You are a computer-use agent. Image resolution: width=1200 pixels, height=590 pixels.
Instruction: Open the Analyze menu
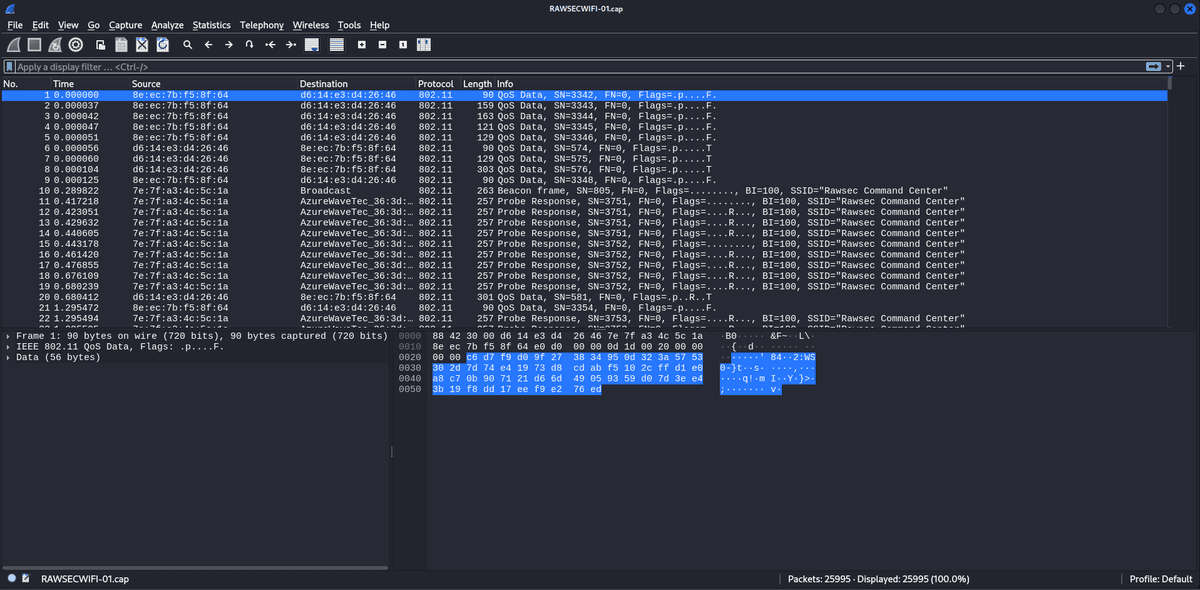click(x=168, y=25)
